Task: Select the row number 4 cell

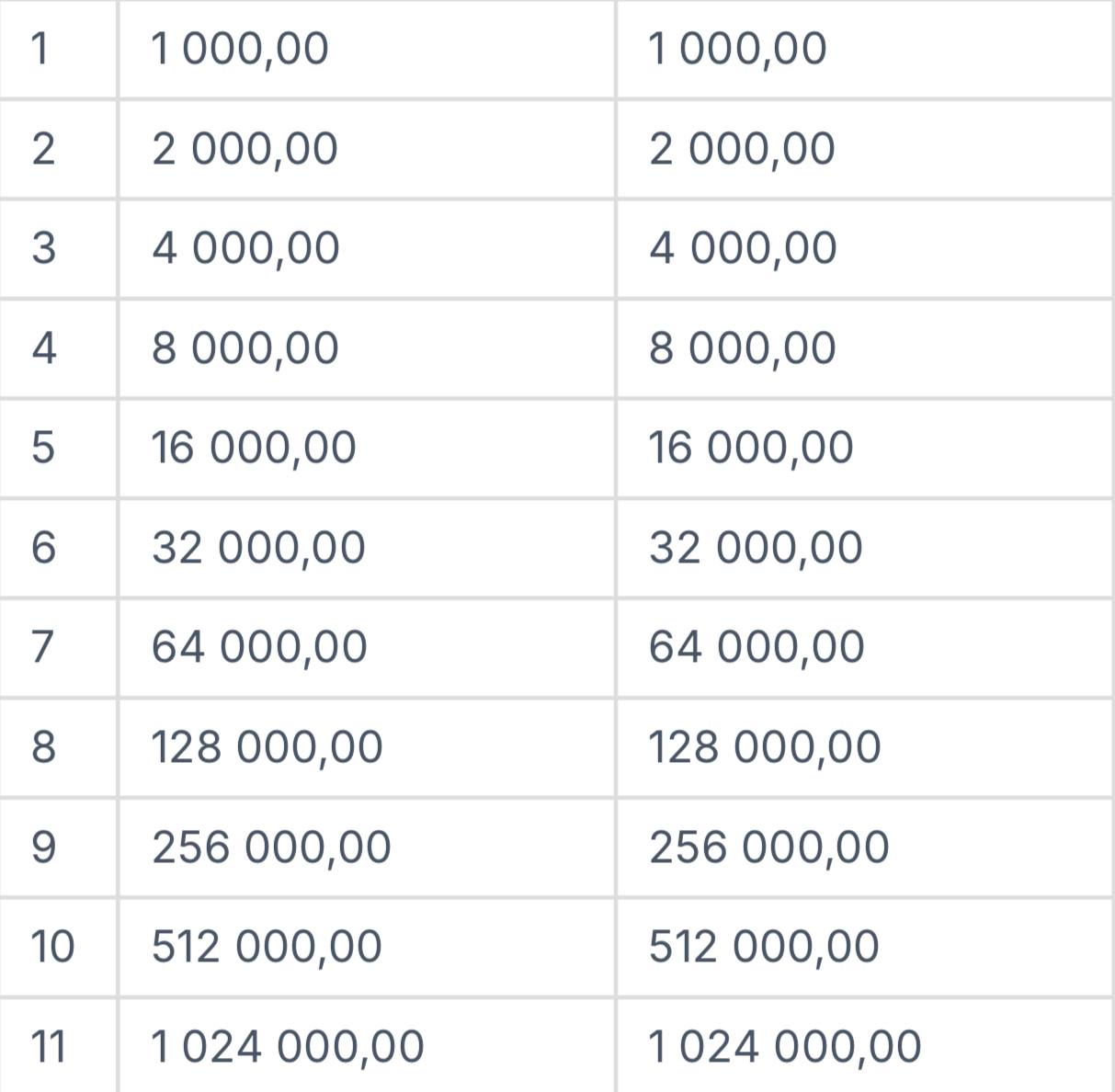Action: pos(43,348)
